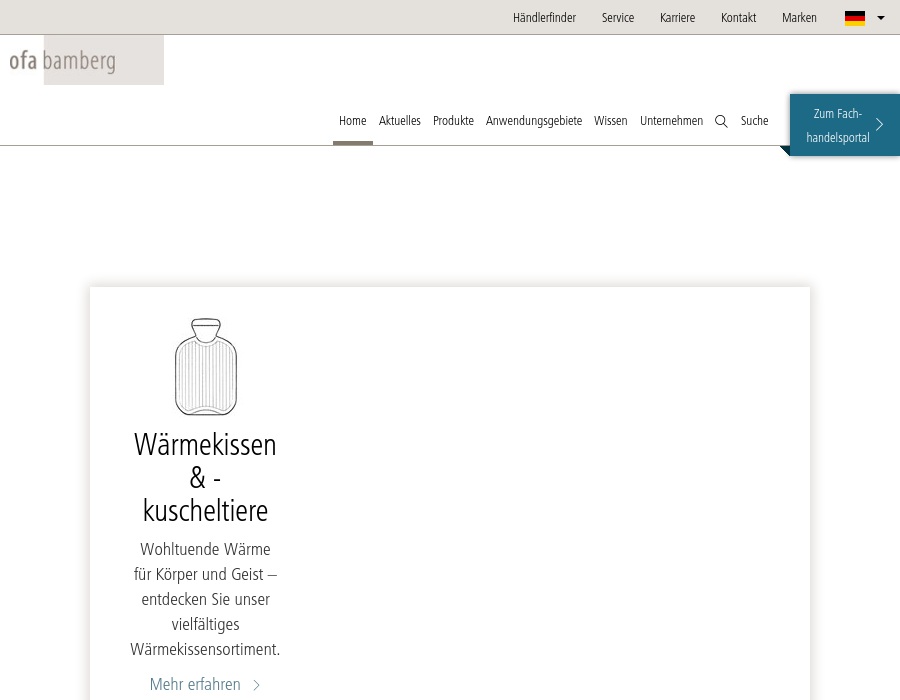The image size is (900, 700).
Task: Click the Wärmekissen & -kuscheltiere heading
Action: 205,478
